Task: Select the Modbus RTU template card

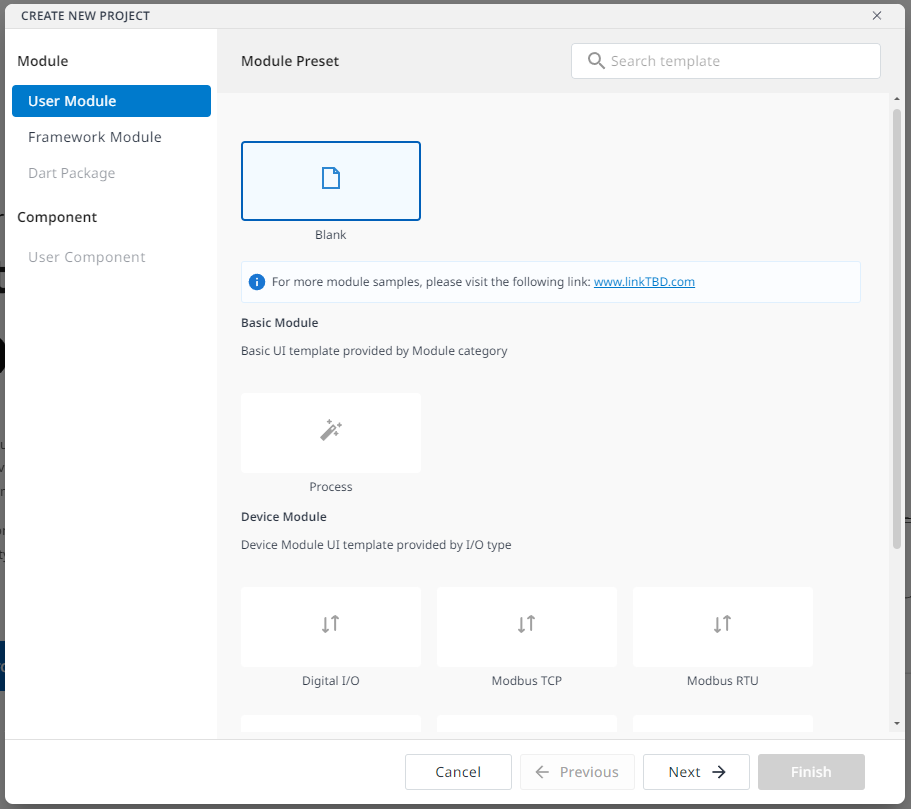Action: tap(722, 627)
